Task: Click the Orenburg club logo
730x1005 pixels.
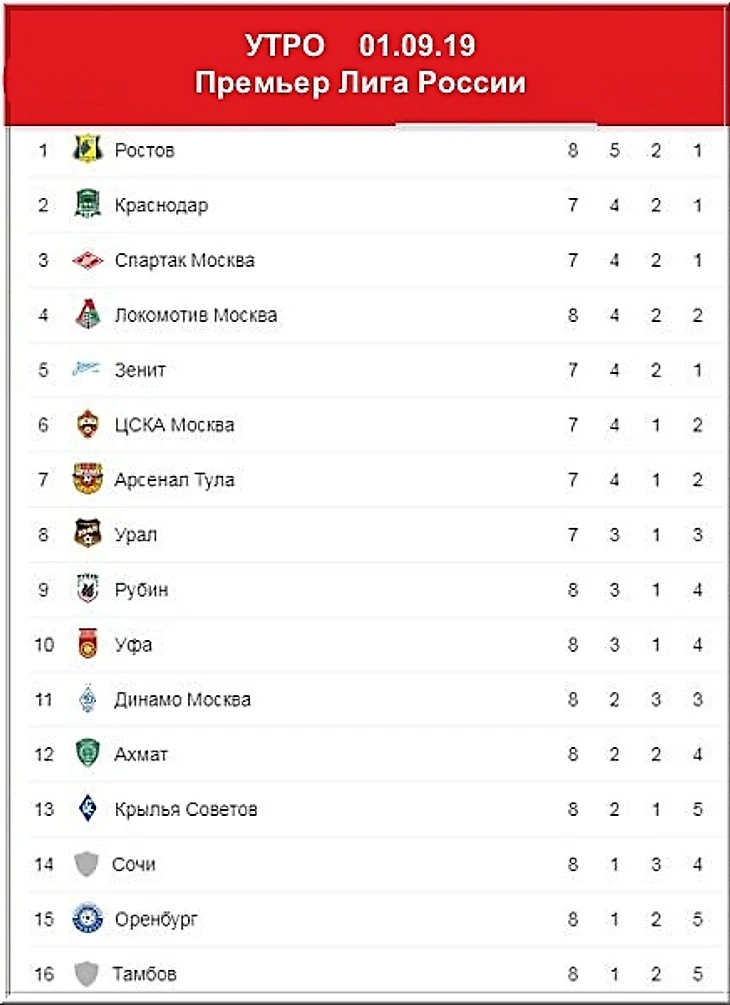Action: [88, 919]
